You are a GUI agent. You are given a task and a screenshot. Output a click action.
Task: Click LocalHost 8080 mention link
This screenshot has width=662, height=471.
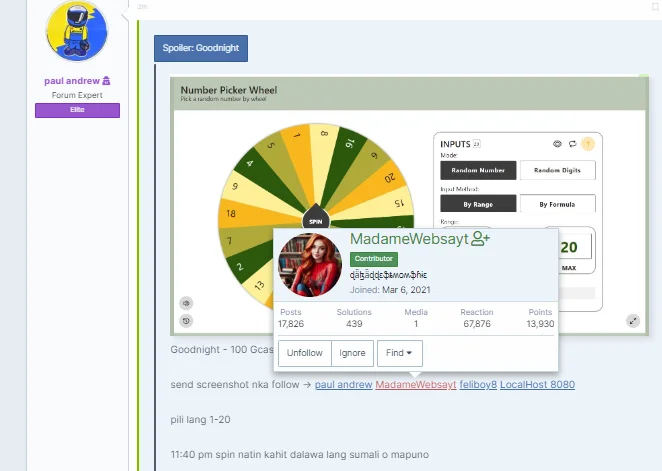(537, 384)
